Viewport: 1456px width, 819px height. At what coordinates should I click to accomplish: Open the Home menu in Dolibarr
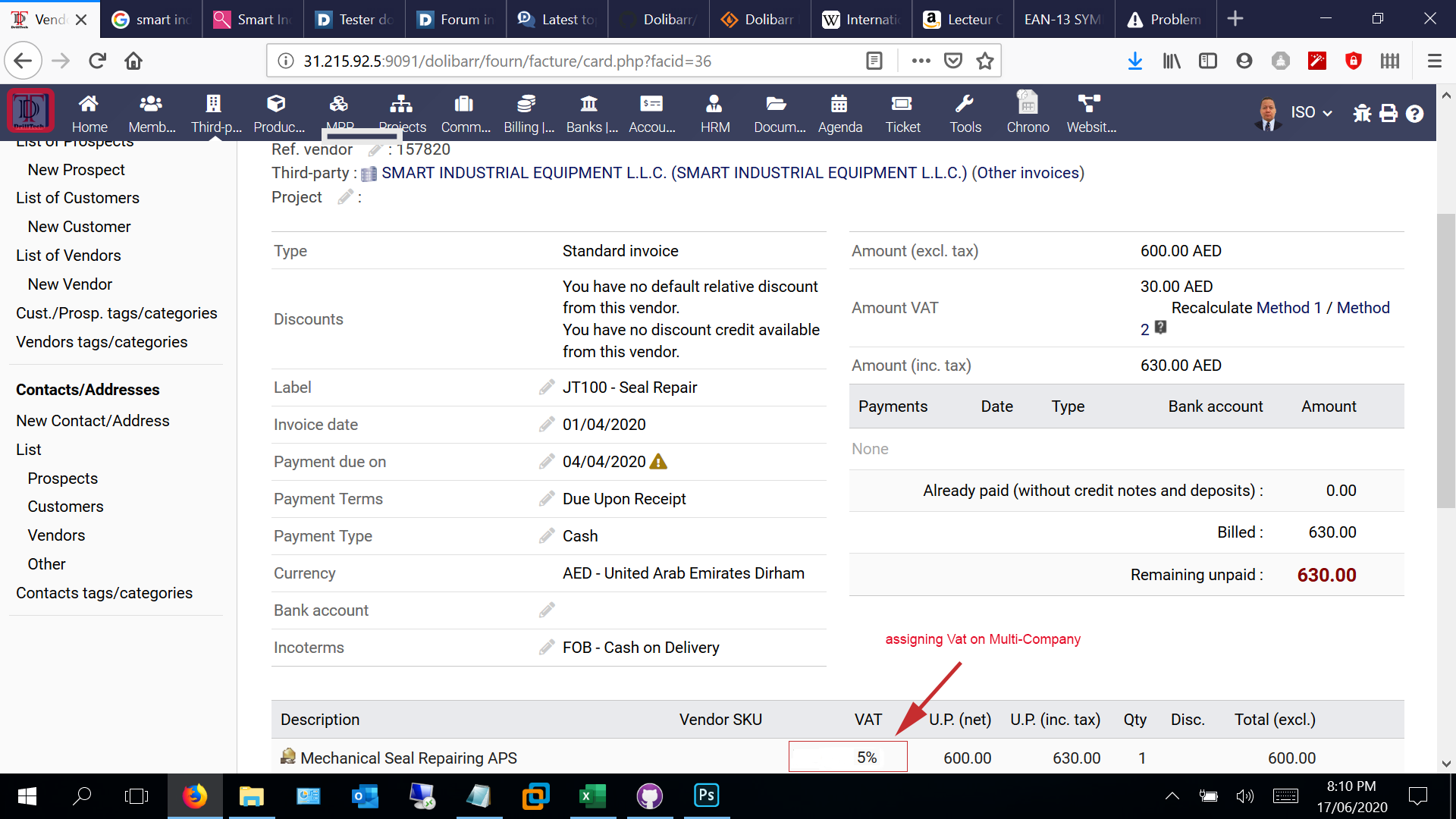[x=89, y=113]
